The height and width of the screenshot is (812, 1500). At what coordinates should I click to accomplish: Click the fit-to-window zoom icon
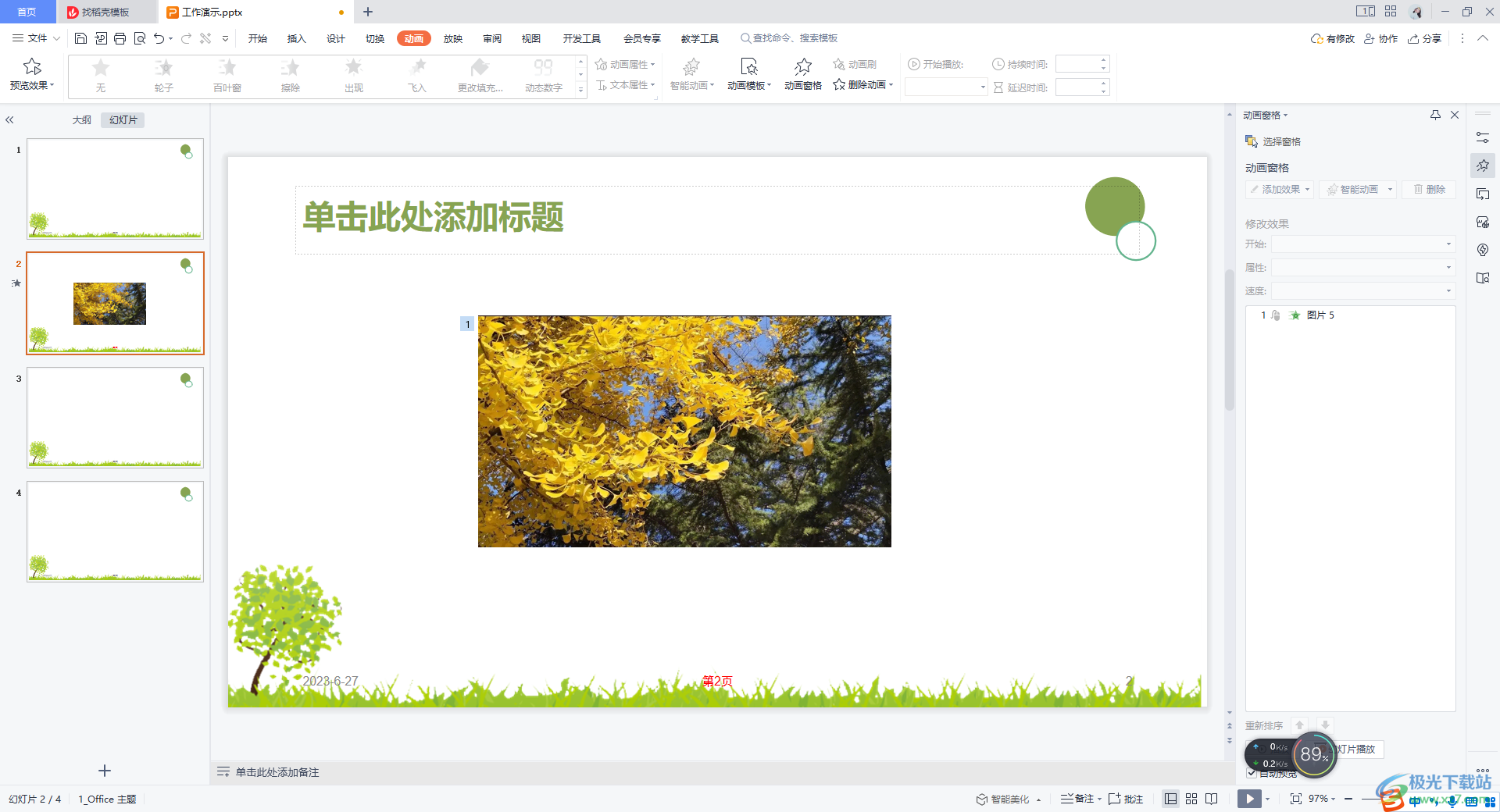click(1296, 799)
